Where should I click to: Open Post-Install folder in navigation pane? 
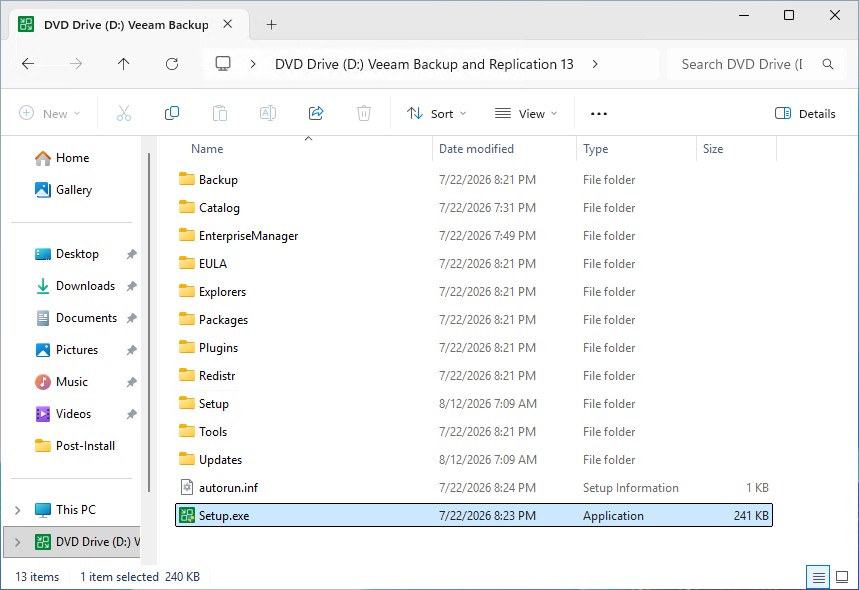[75, 446]
